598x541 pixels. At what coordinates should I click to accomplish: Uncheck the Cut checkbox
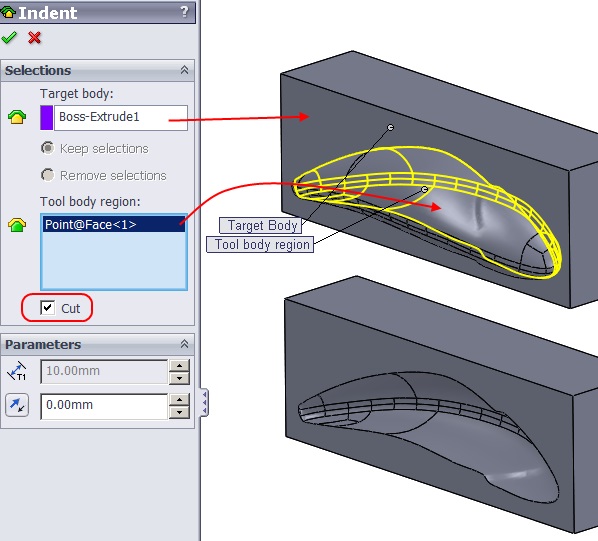click(47, 308)
